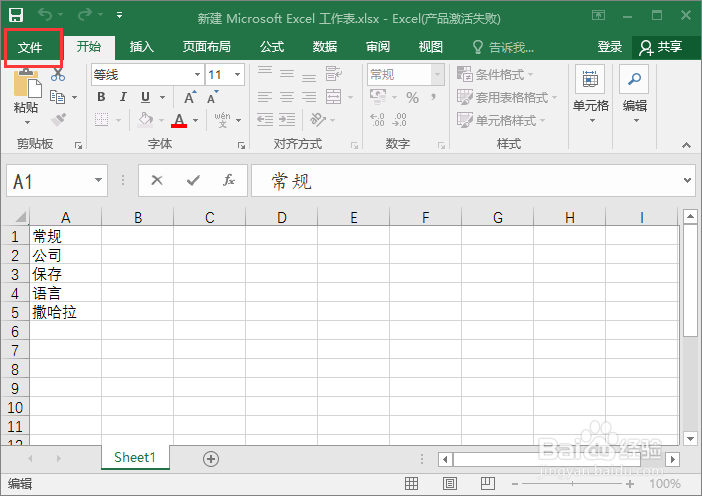702x496 pixels.
Task: Click the Undo arrow icon
Action: click(x=45, y=15)
